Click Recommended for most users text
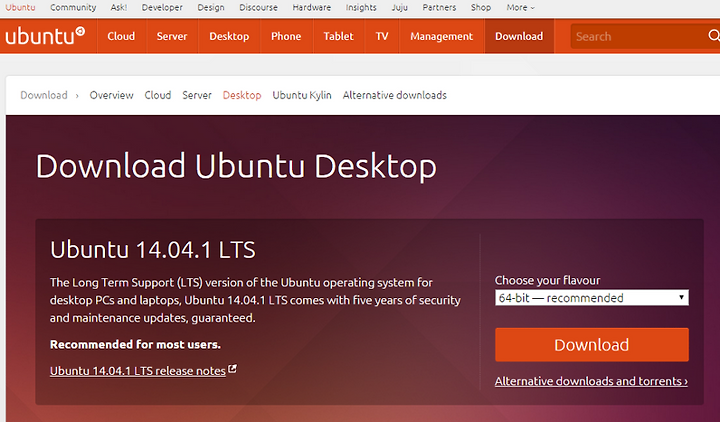 coord(135,344)
